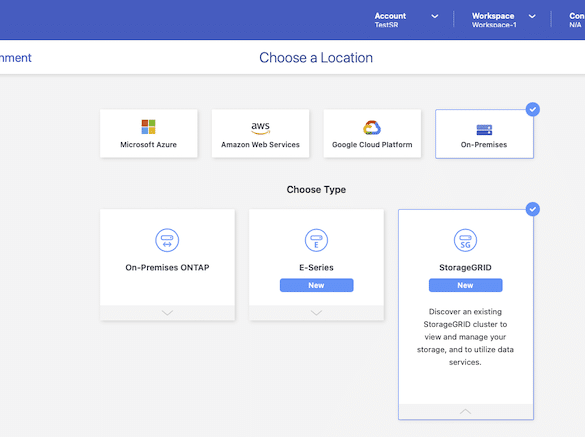585x437 pixels.
Task: Select the On-Premises ONTAP type label
Action: pyautogui.click(x=167, y=268)
